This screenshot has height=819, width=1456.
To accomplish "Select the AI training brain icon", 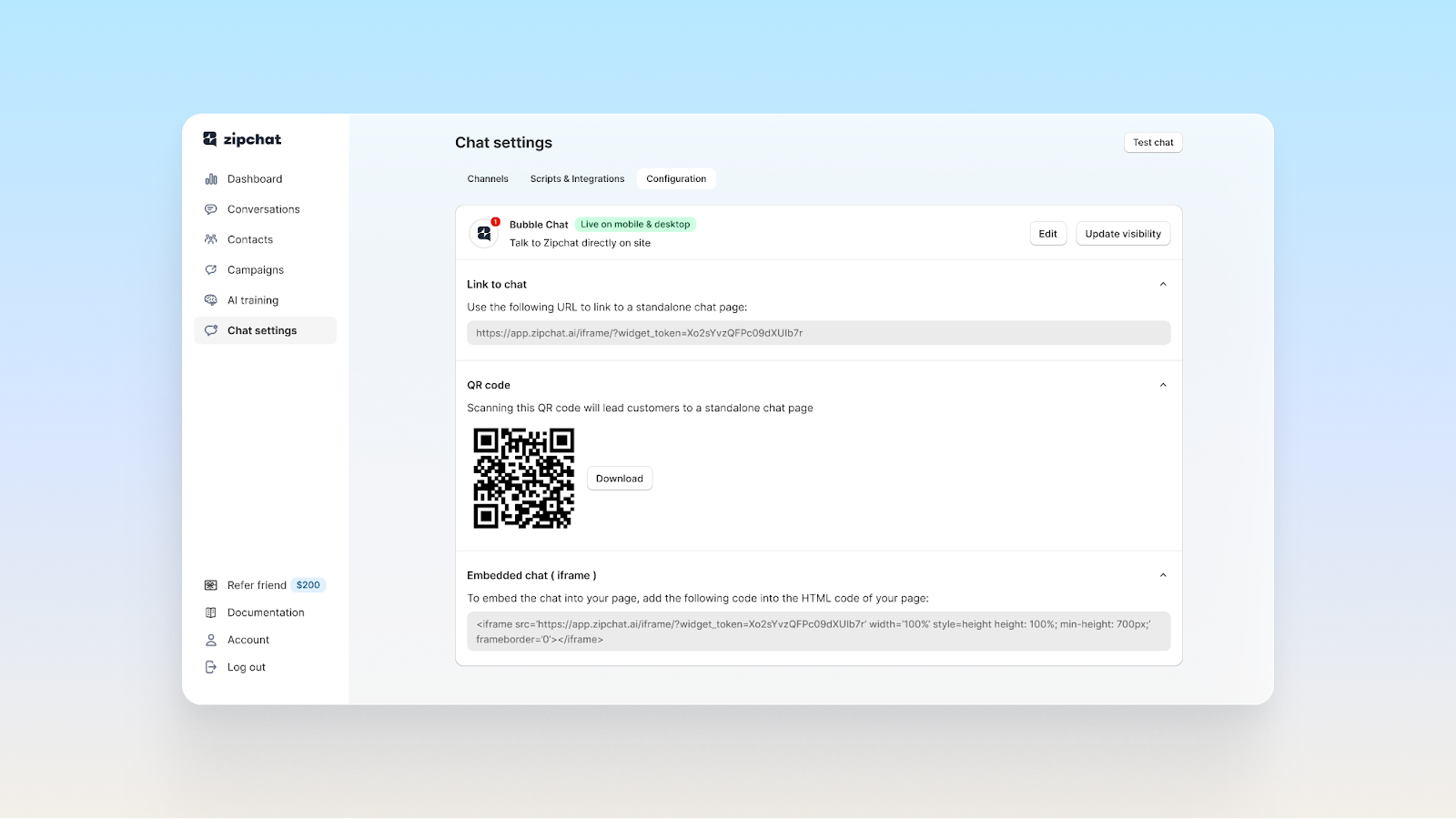I will click(211, 299).
